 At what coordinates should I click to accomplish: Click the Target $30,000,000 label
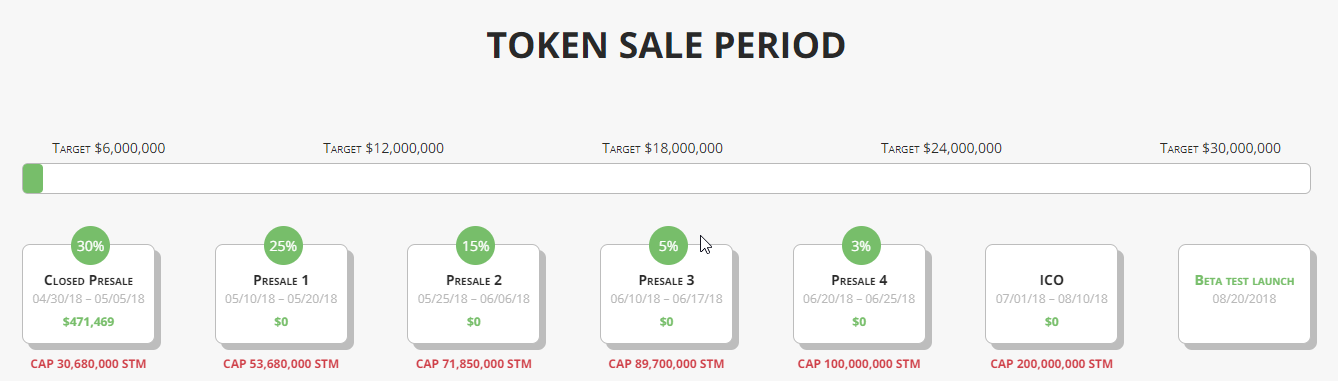coord(1220,149)
